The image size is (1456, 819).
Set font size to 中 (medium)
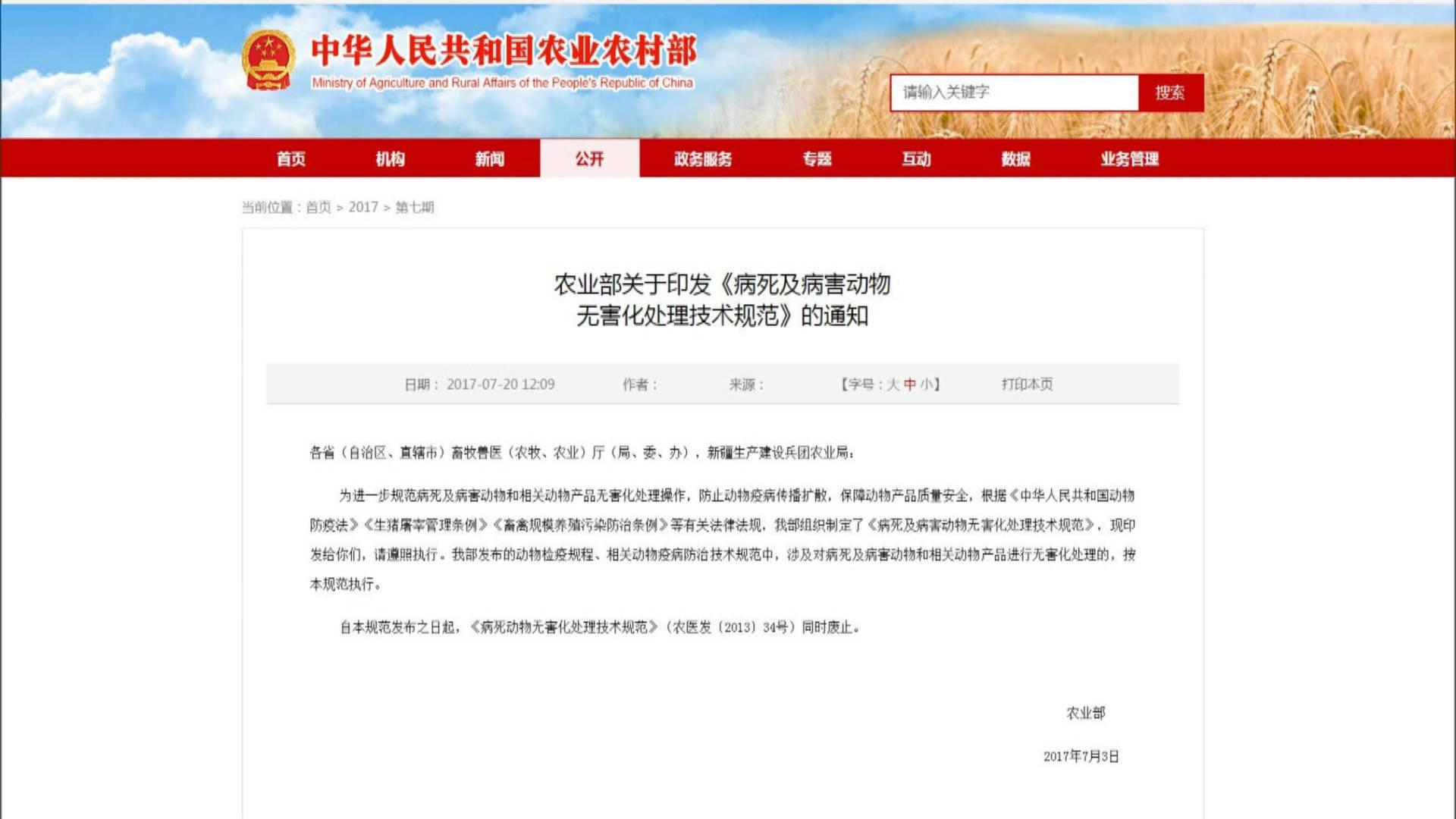click(x=910, y=384)
